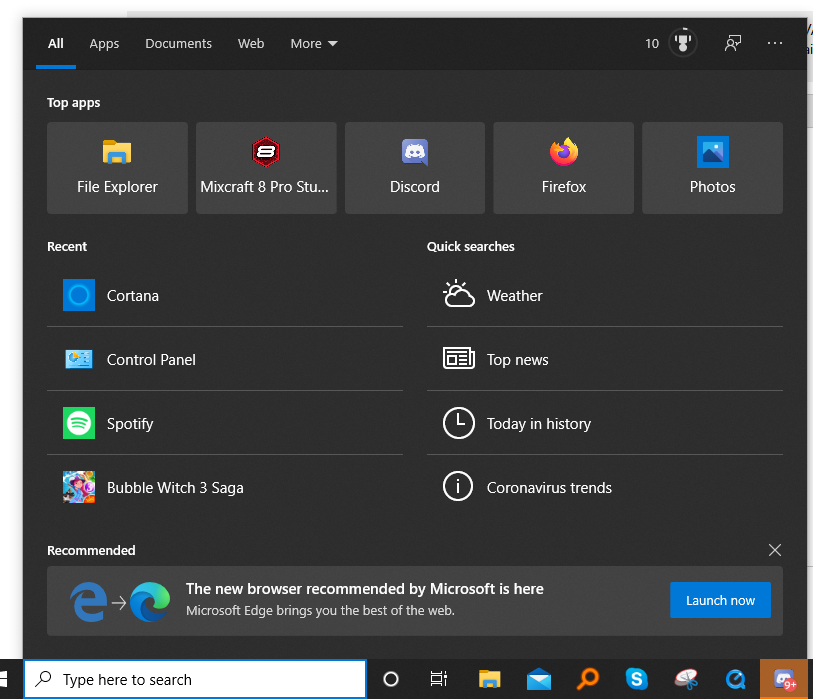Viewport: 813px width, 699px height.
Task: Open File Explorer taskbar icon
Action: [489, 679]
